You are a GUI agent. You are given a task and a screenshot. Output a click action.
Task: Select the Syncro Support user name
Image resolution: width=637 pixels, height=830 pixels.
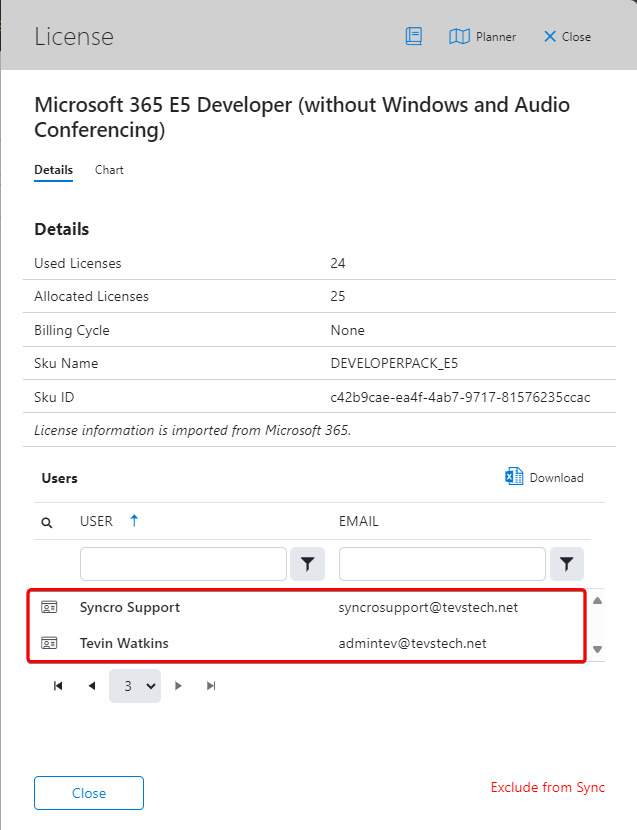coord(130,607)
